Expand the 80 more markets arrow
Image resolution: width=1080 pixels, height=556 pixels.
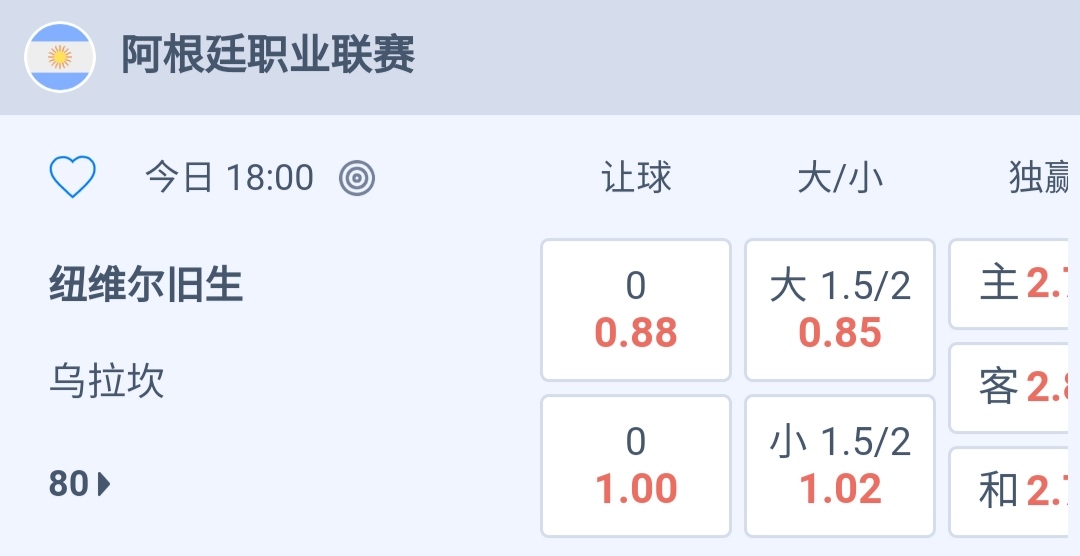click(x=80, y=484)
